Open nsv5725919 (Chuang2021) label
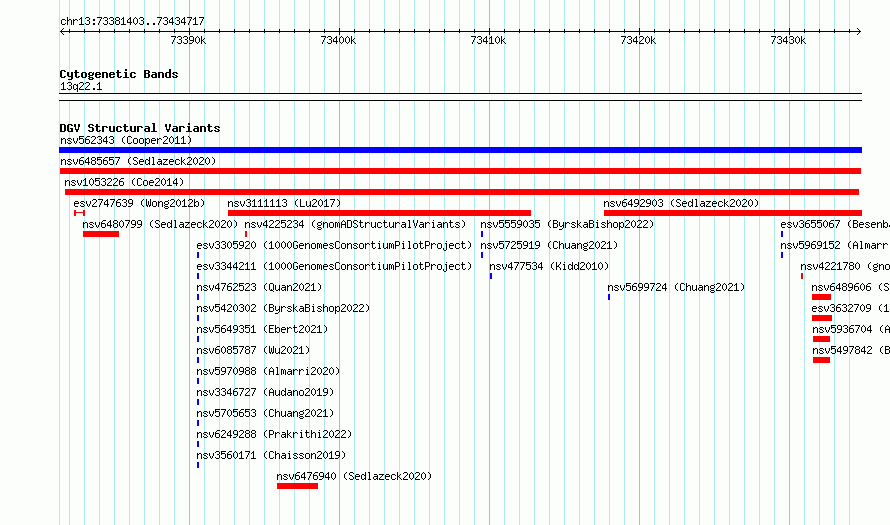The image size is (890, 525). coord(549,245)
